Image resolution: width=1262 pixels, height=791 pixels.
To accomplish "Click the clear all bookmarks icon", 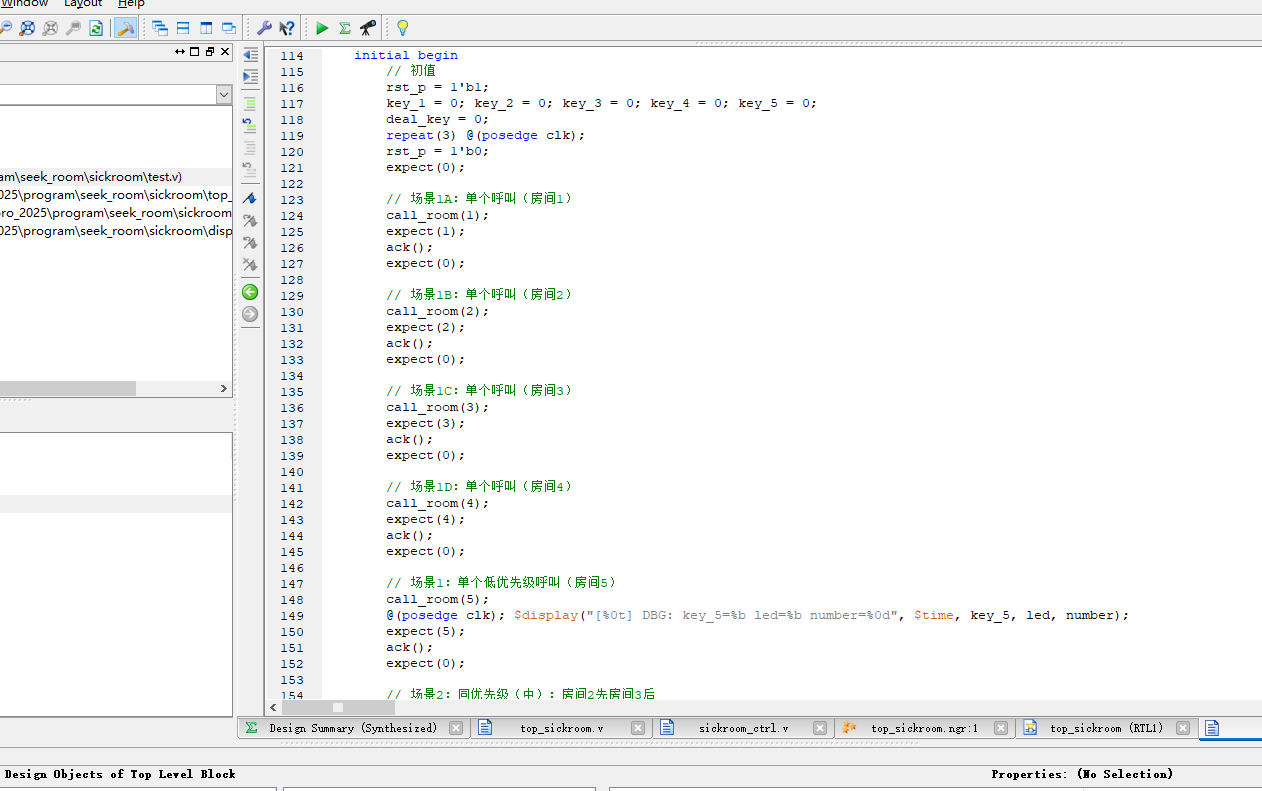I will pos(250,264).
